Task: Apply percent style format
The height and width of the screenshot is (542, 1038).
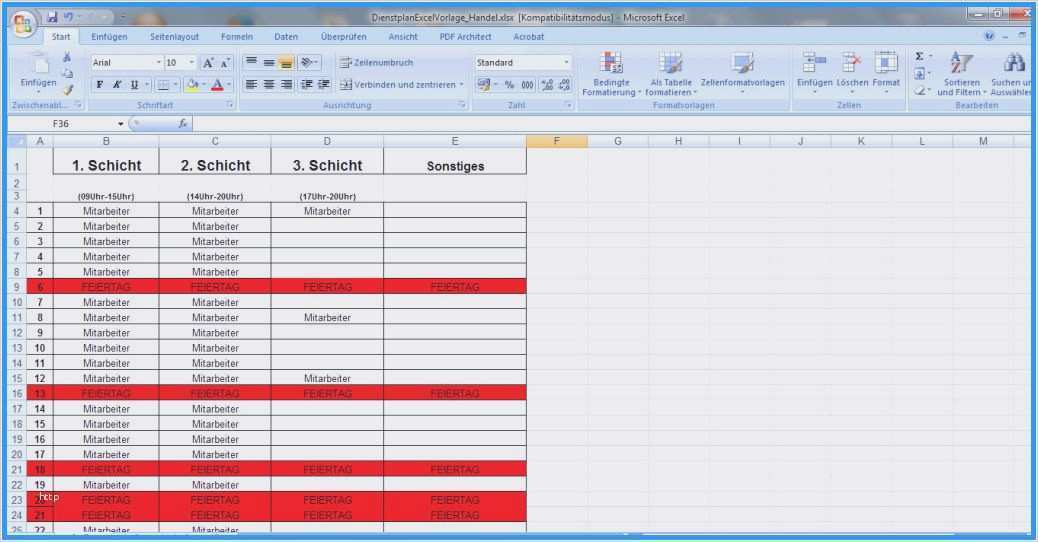Action: 509,85
